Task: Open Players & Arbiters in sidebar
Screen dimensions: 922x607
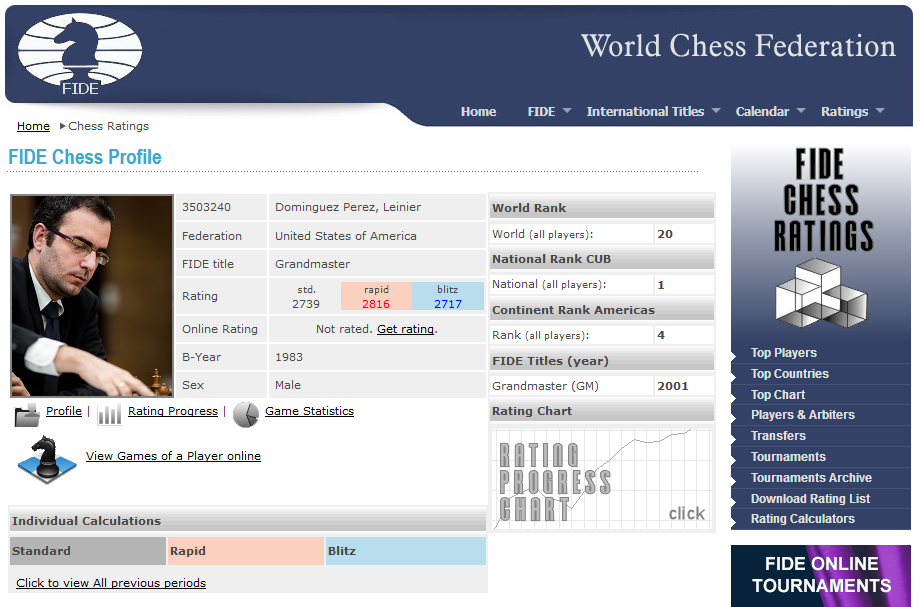Action: (803, 415)
